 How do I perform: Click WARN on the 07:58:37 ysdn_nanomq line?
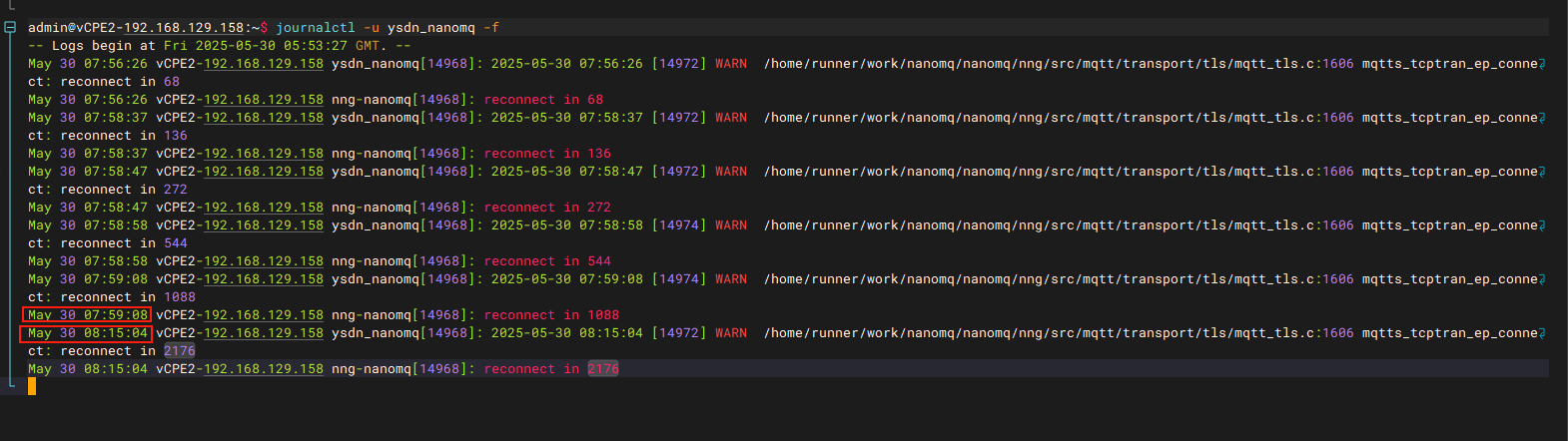click(x=731, y=118)
